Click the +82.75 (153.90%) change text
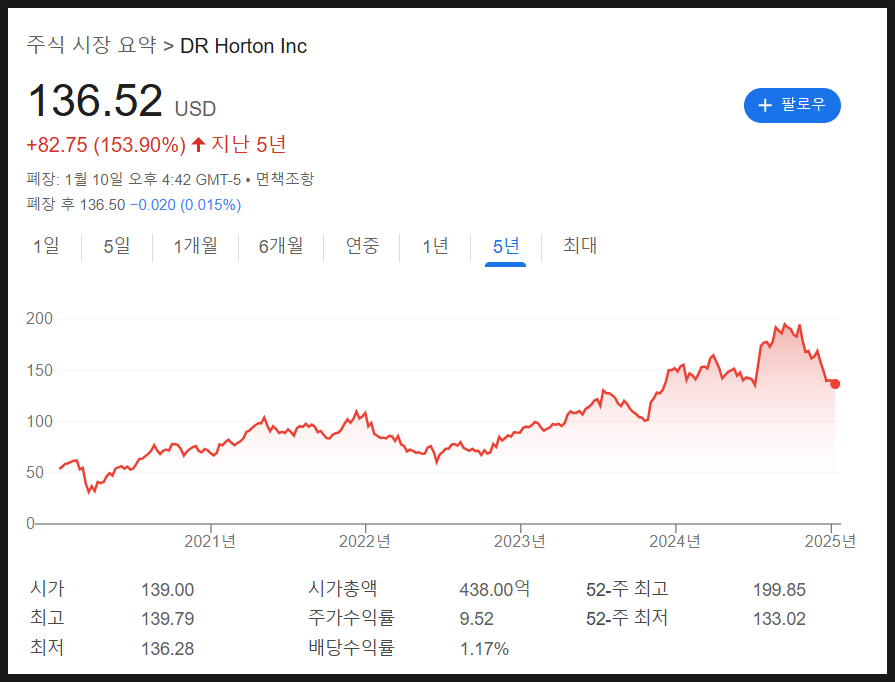895x682 pixels. [x=106, y=145]
